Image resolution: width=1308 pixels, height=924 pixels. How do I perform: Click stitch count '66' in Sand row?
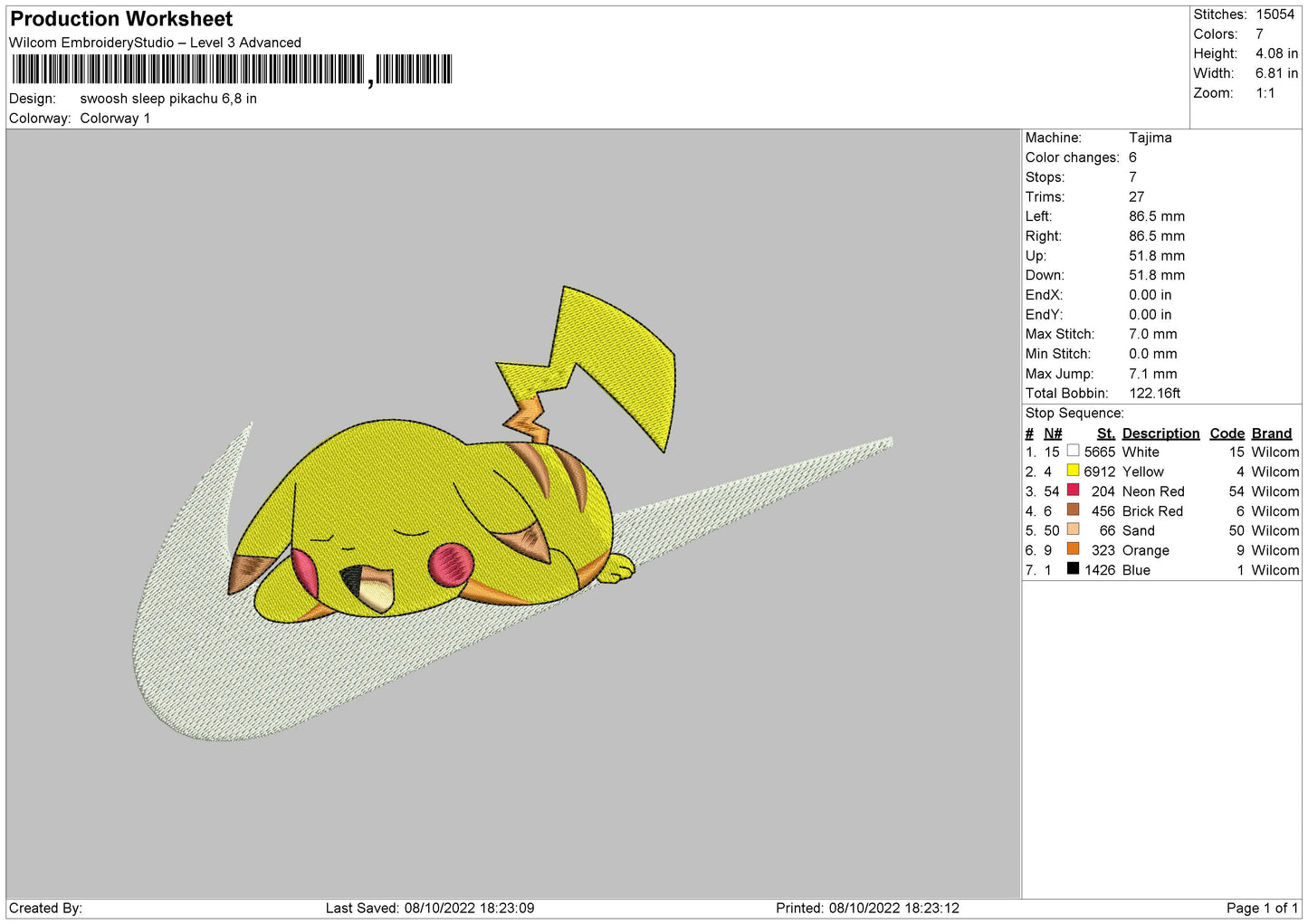(1107, 530)
